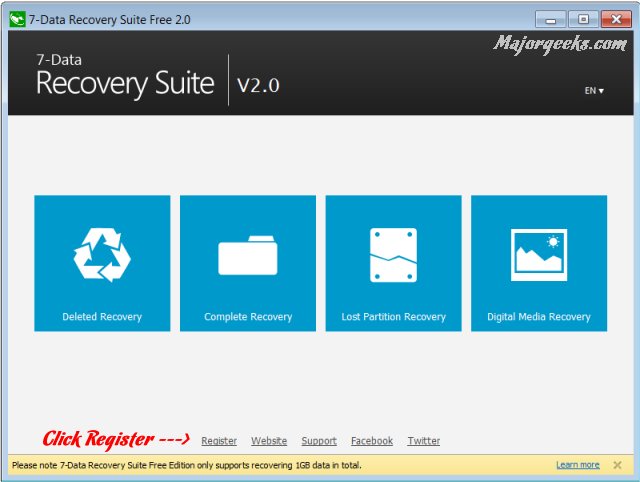Click the 7-Data app icon in title bar

[x=17, y=19]
